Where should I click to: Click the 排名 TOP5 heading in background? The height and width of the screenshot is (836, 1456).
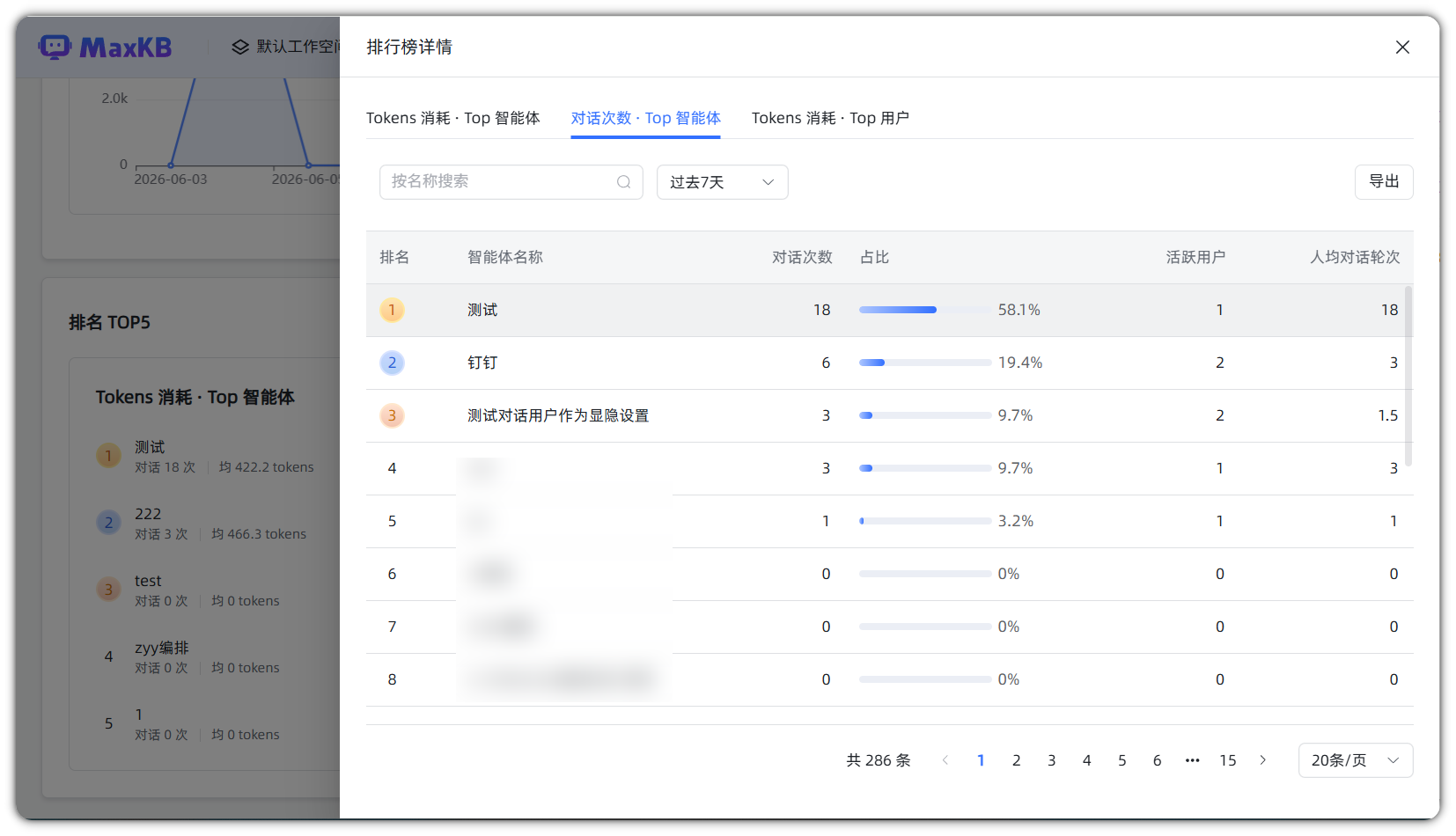click(109, 322)
